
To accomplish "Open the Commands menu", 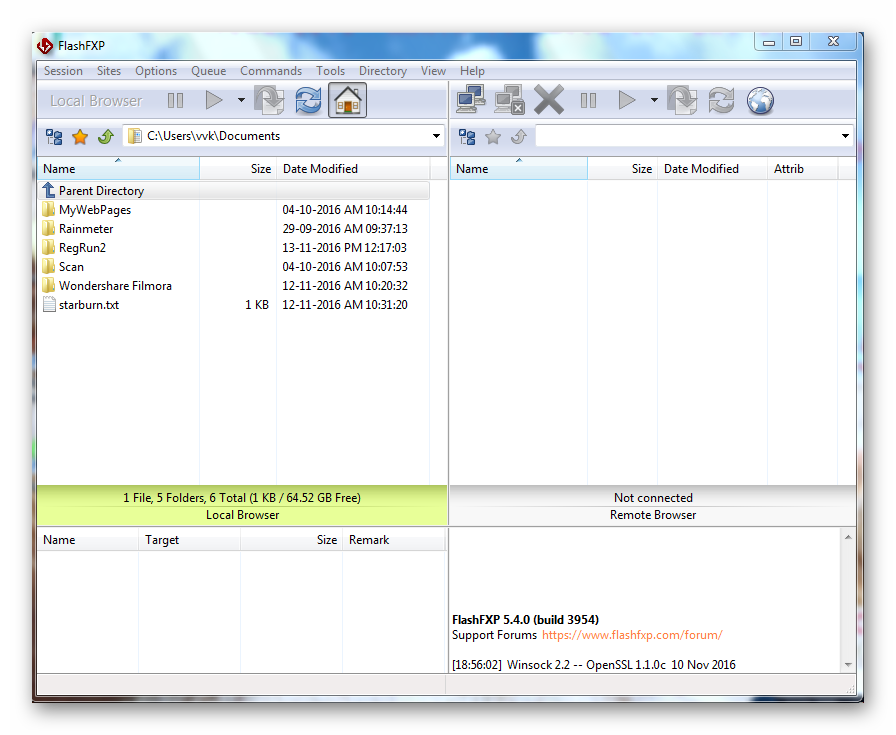I will coord(271,71).
